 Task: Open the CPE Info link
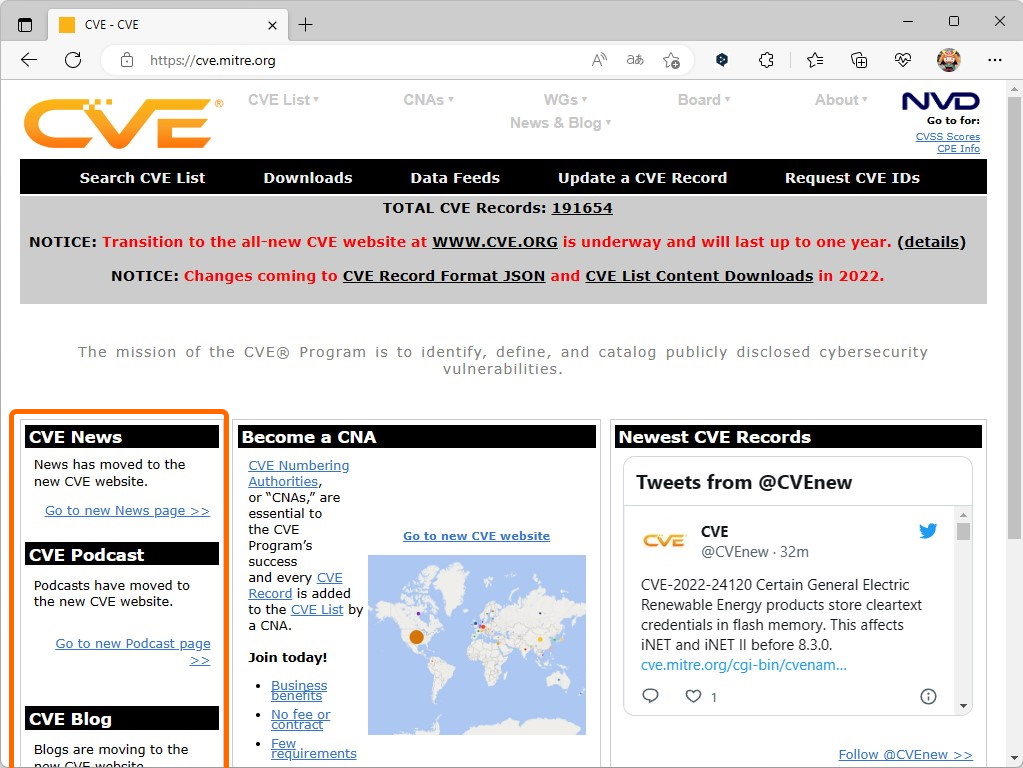pyautogui.click(x=958, y=148)
